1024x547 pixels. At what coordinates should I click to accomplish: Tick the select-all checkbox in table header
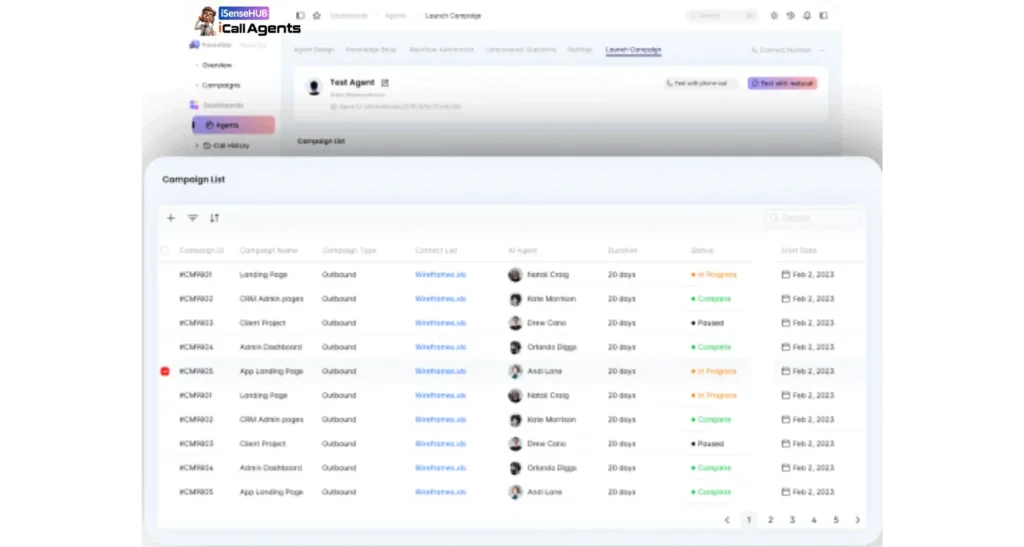pos(165,251)
